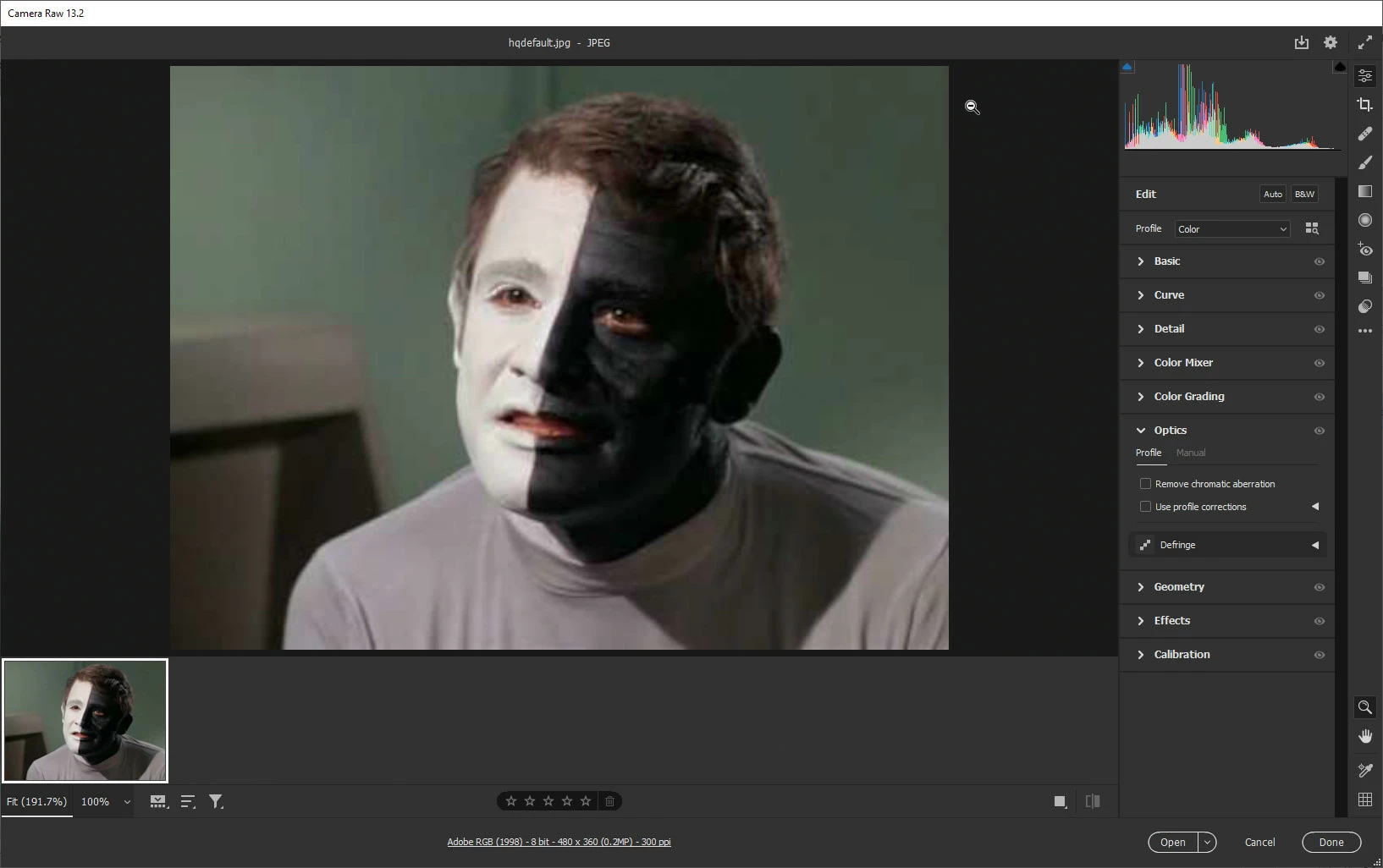Viewport: 1383px width, 868px height.
Task: Open Camera Raw preferences gear
Action: 1331,42
